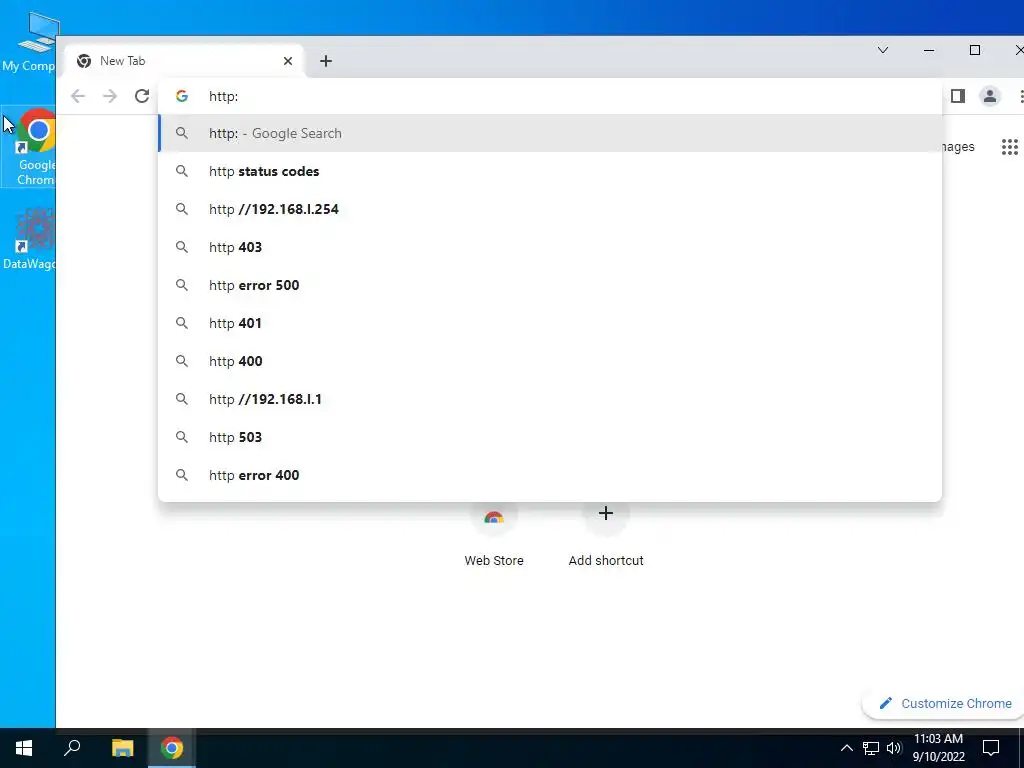
Task: Open the Windows Start menu
Action: (x=24, y=748)
